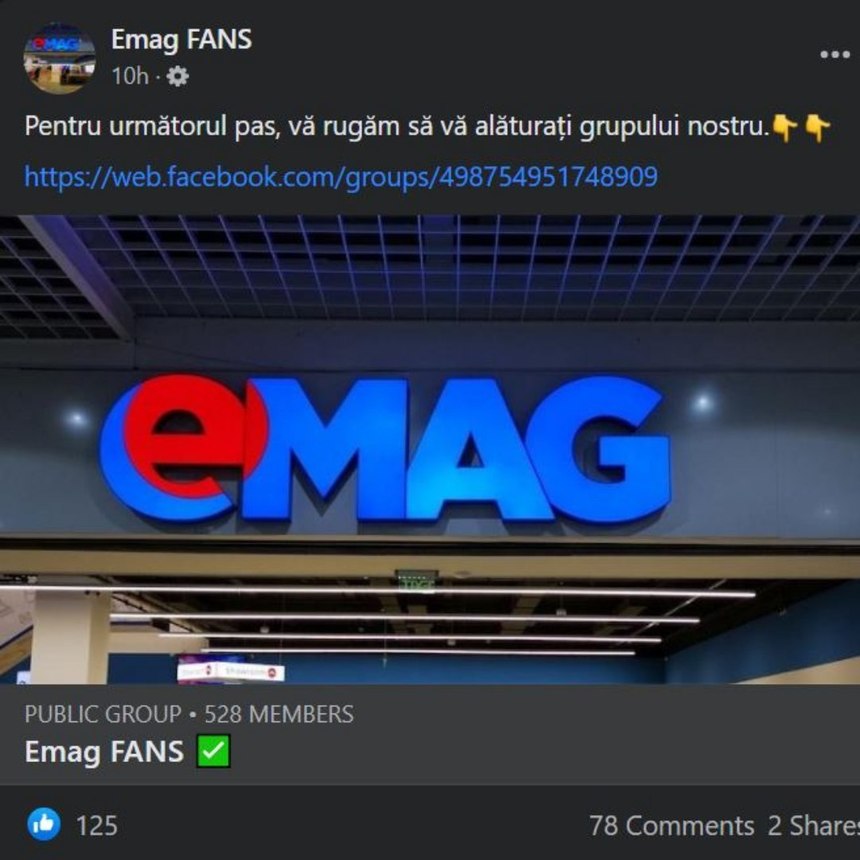Click the Emag FANS page name header
This screenshot has height=860, width=860.
(x=182, y=39)
